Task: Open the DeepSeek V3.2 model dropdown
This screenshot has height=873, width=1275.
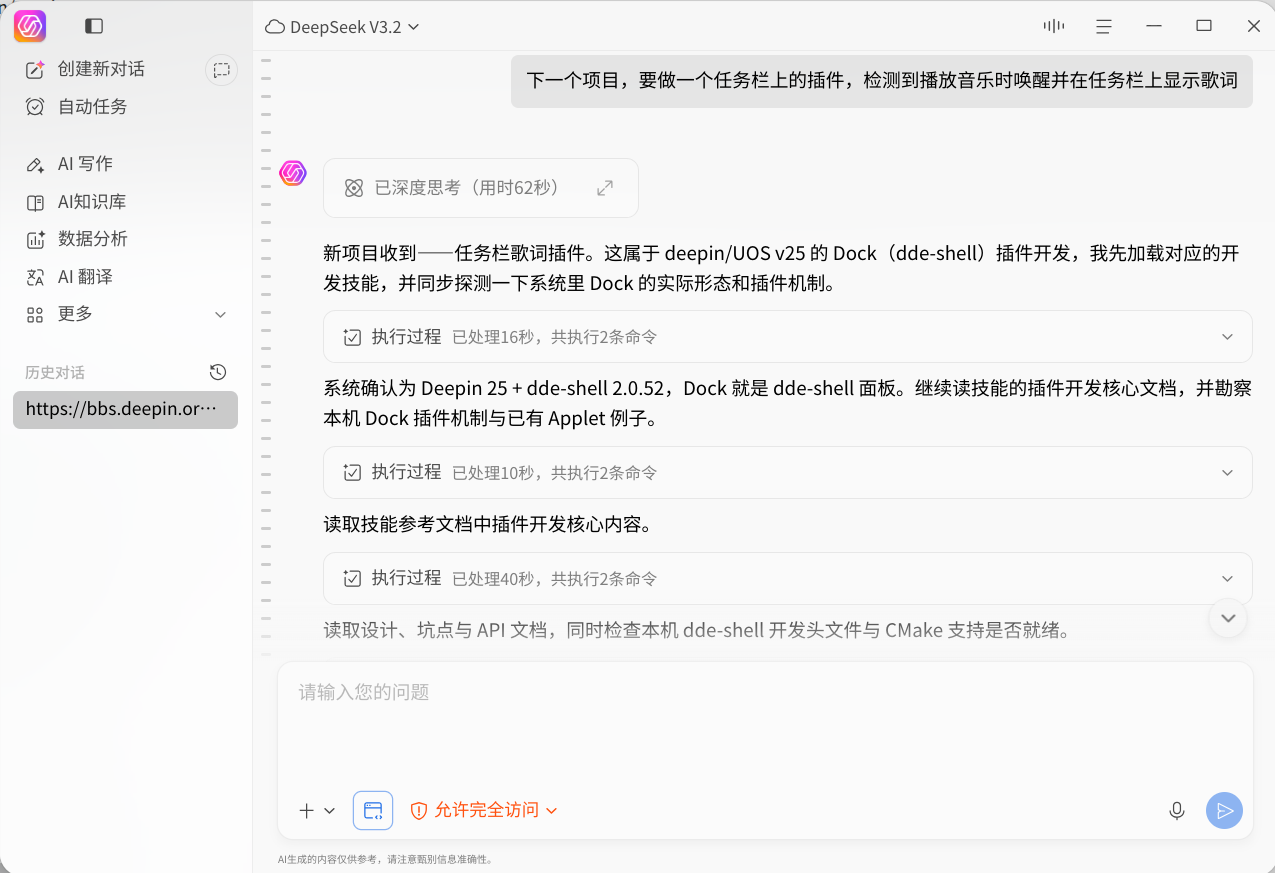Action: click(342, 27)
